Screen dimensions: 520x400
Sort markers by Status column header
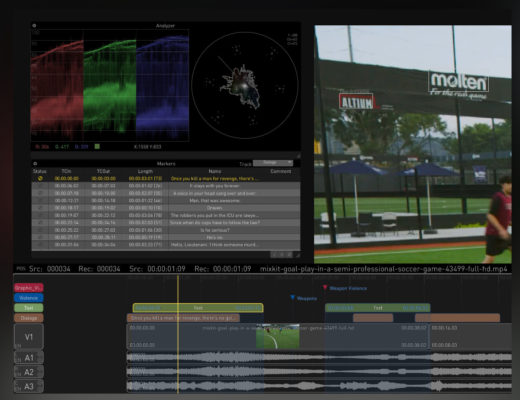(x=39, y=171)
